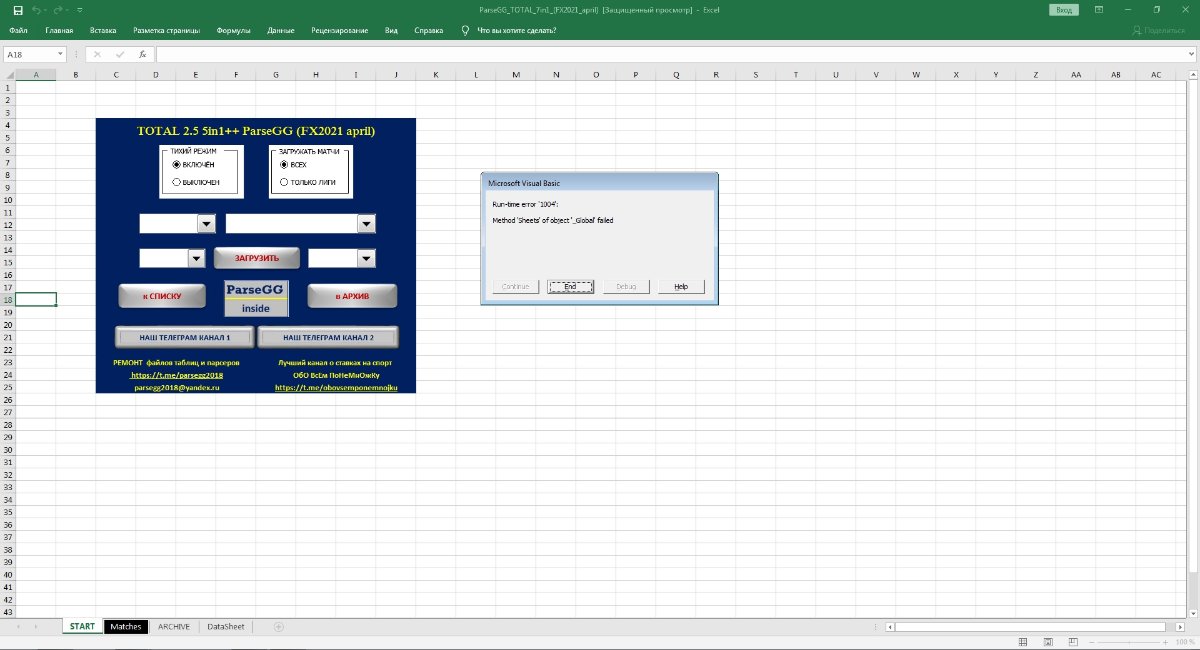Image resolution: width=1200 pixels, height=650 pixels.
Task: Switch to the ARCHIVE sheet tab
Action: [x=174, y=626]
